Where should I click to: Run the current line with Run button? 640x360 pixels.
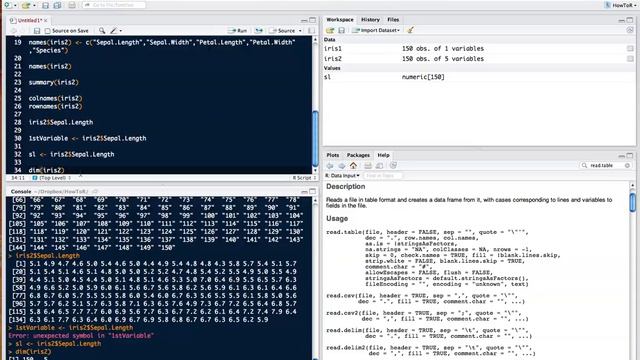(237, 31)
